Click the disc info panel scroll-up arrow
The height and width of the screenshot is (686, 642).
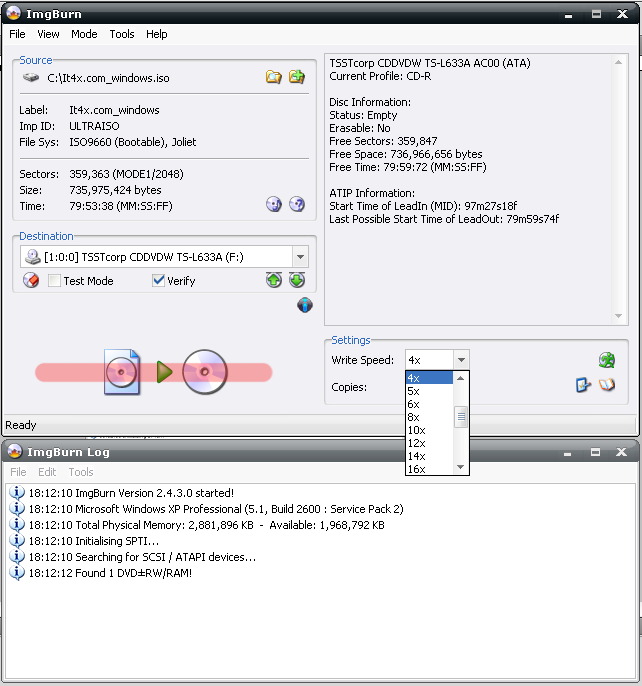[618, 63]
